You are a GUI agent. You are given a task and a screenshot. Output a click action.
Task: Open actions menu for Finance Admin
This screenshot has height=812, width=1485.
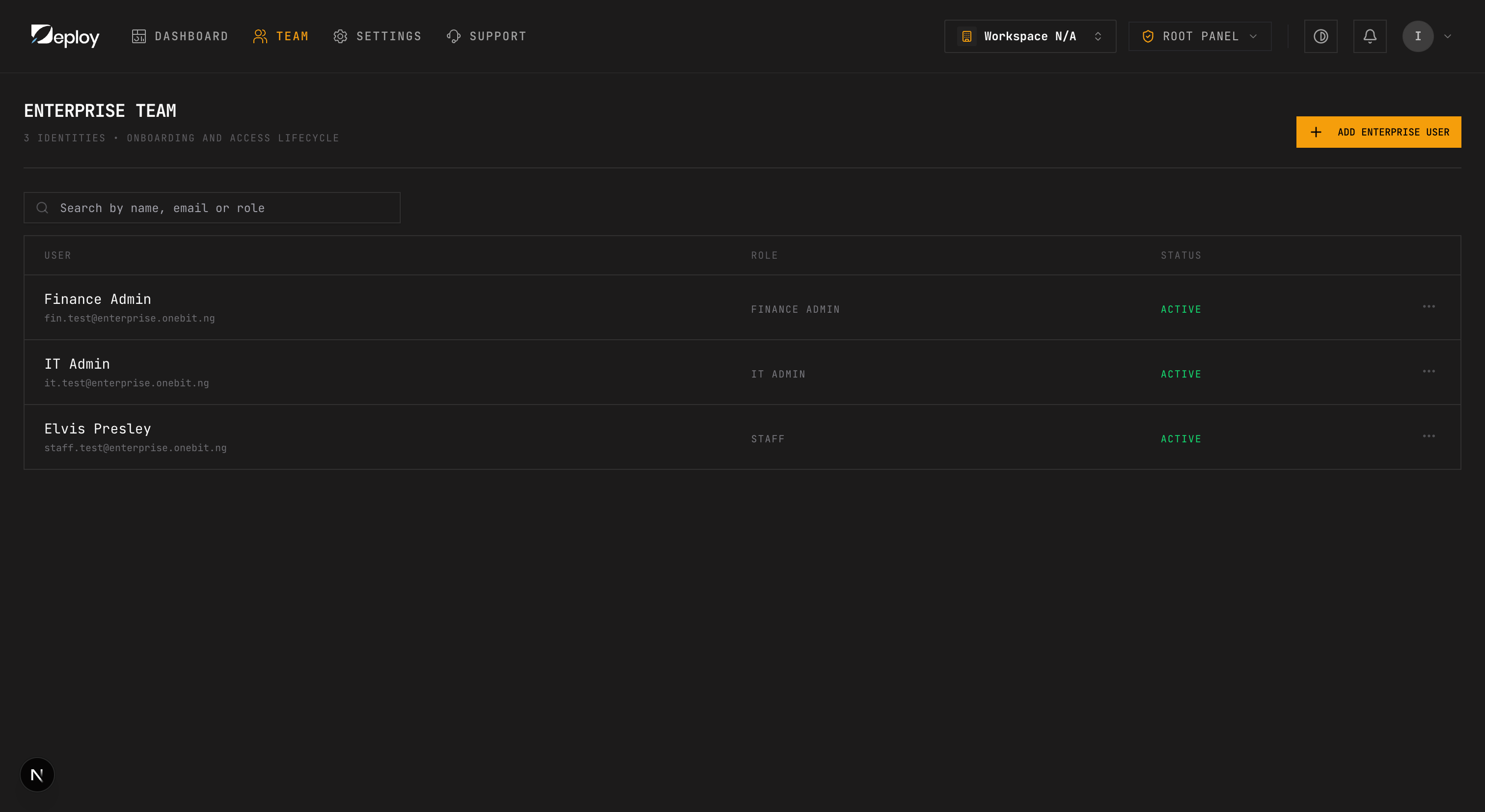pyautogui.click(x=1429, y=307)
